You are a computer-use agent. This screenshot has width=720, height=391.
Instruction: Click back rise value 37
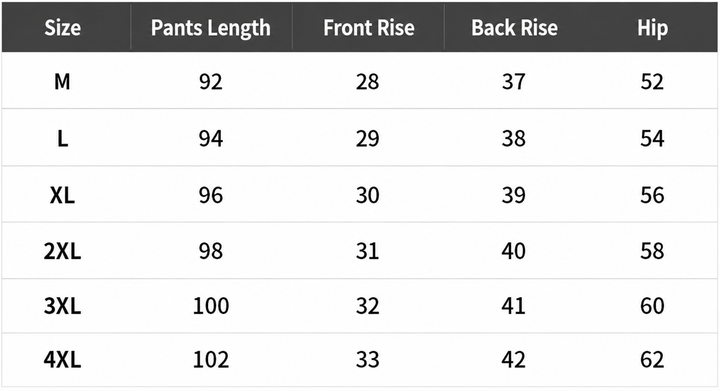[x=513, y=82]
